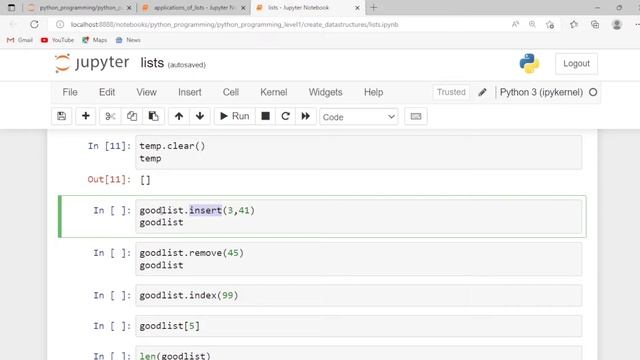Open the command palette keyboard icon

[416, 116]
